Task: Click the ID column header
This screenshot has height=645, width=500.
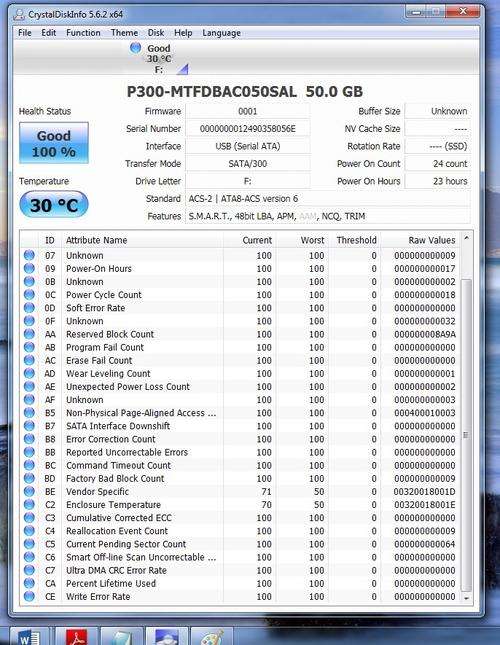Action: [x=50, y=240]
